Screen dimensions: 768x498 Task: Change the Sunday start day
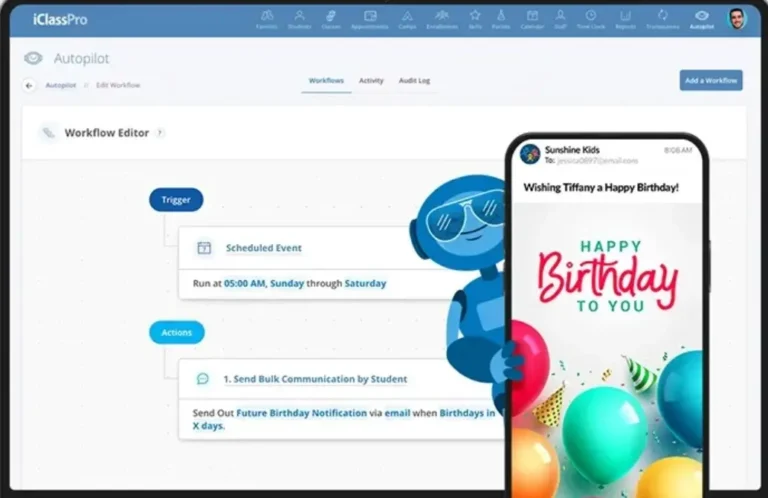pos(287,284)
